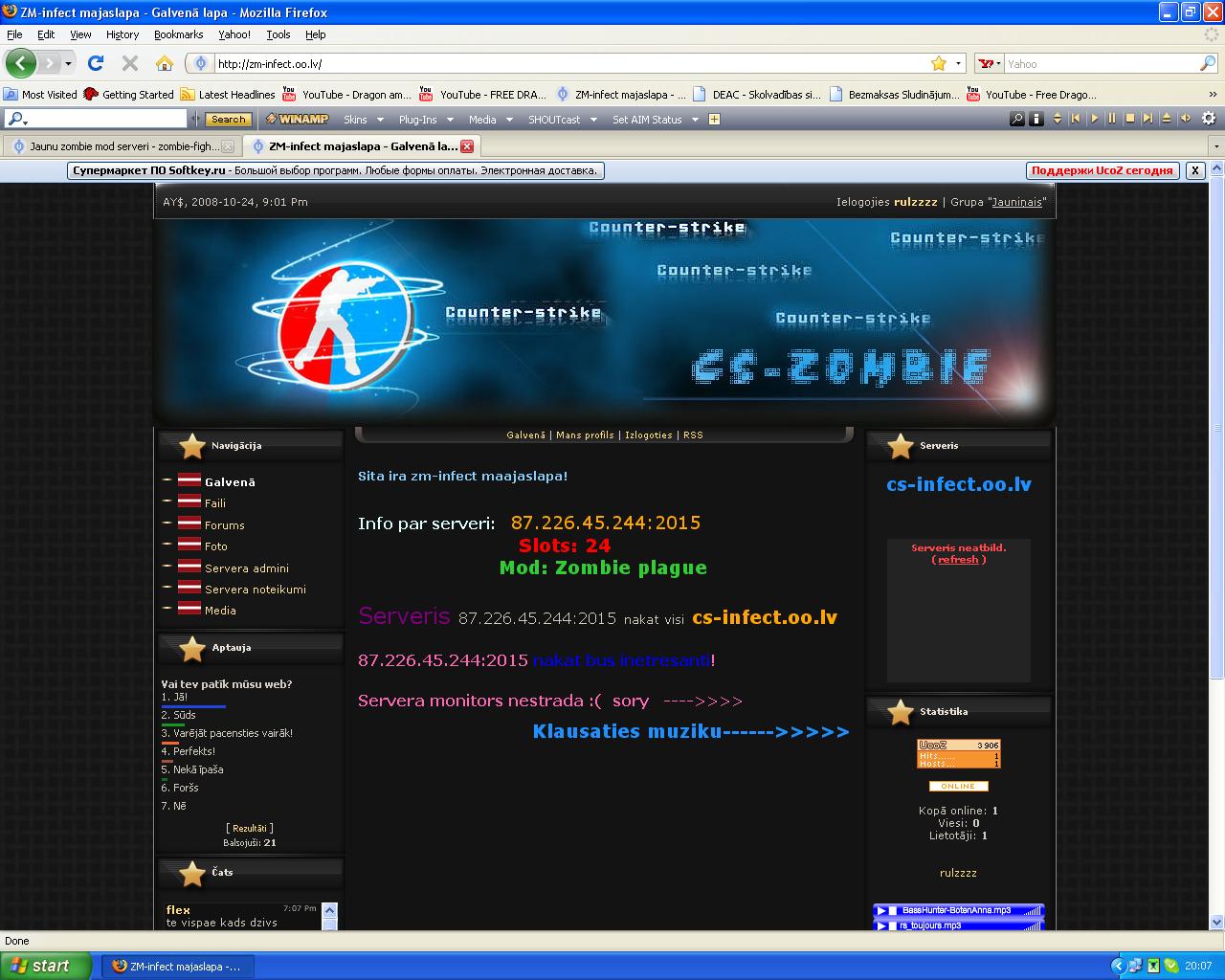Open the Firefox home page icon
Viewport: 1225px width, 980px height.
pyautogui.click(x=165, y=63)
